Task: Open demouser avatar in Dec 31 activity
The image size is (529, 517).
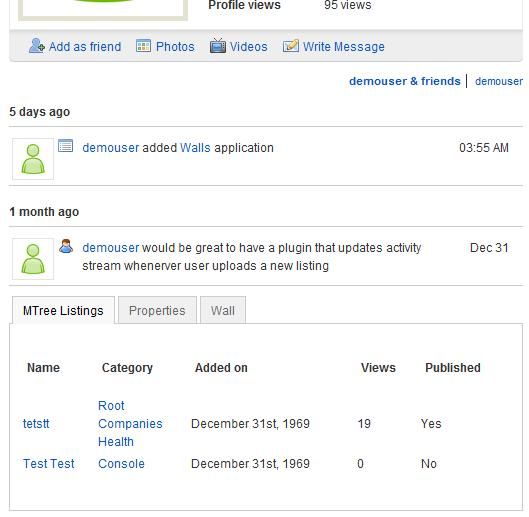Action: [x=33, y=259]
